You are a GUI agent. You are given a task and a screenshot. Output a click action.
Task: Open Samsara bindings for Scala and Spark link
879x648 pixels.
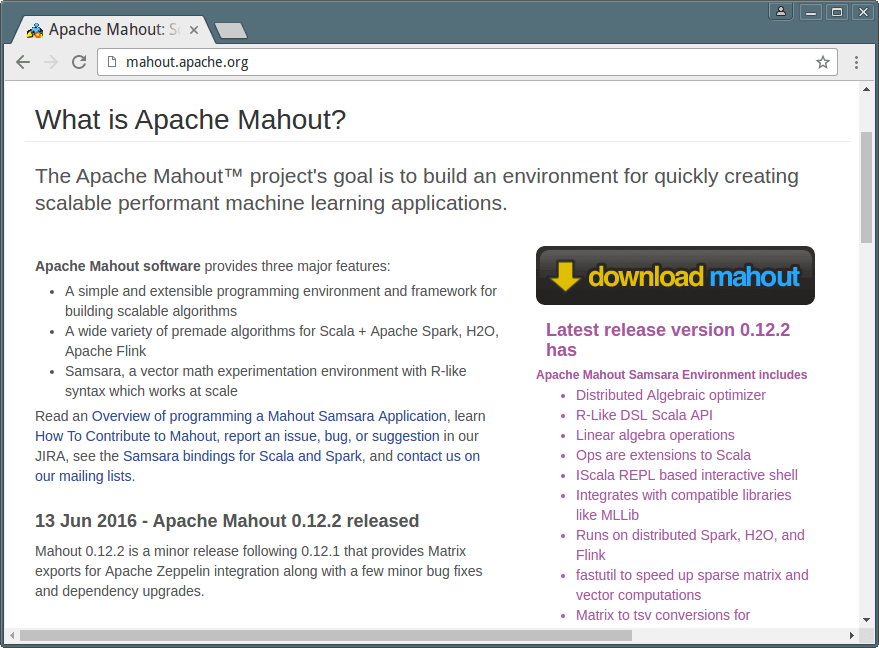(242, 456)
